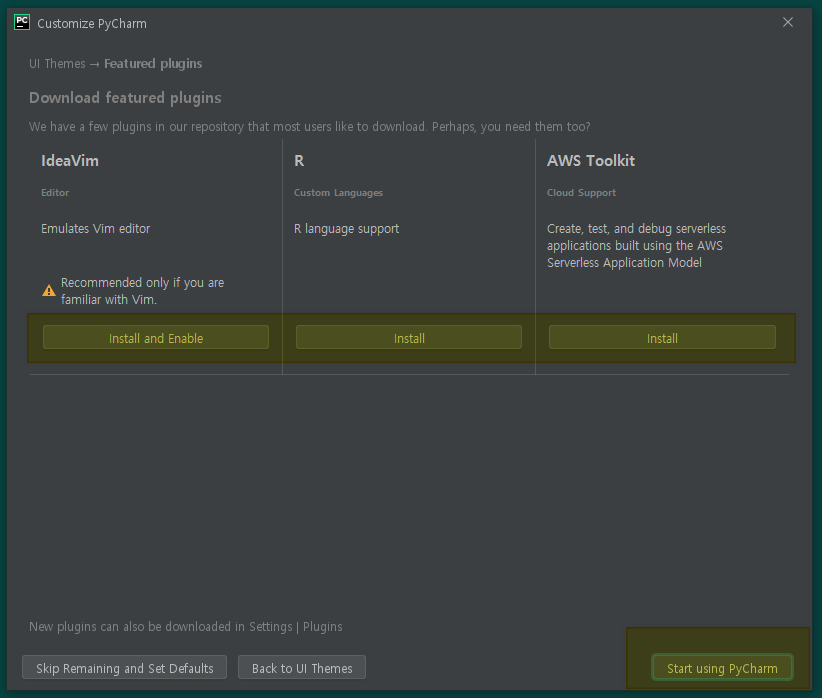Click the Custom Languages category label
The height and width of the screenshot is (698, 822).
(x=338, y=192)
